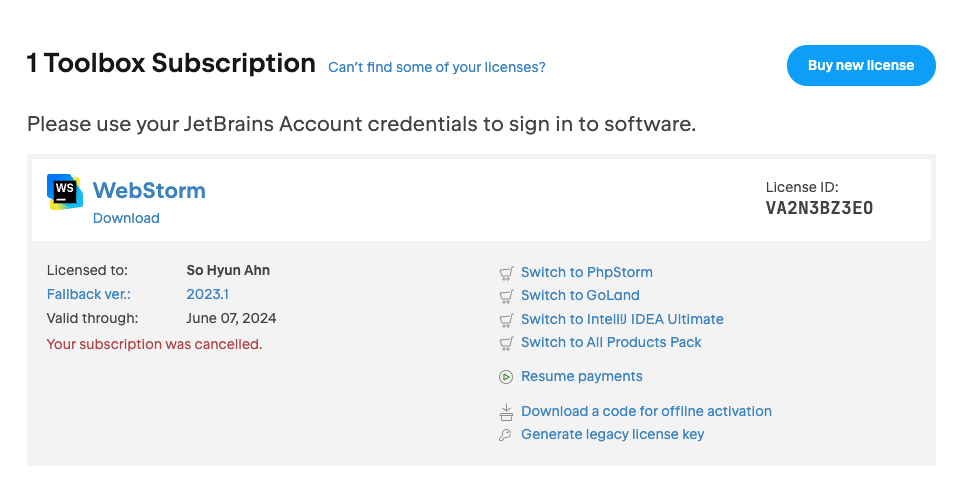Select the Switch to GoLand link

coord(580,296)
